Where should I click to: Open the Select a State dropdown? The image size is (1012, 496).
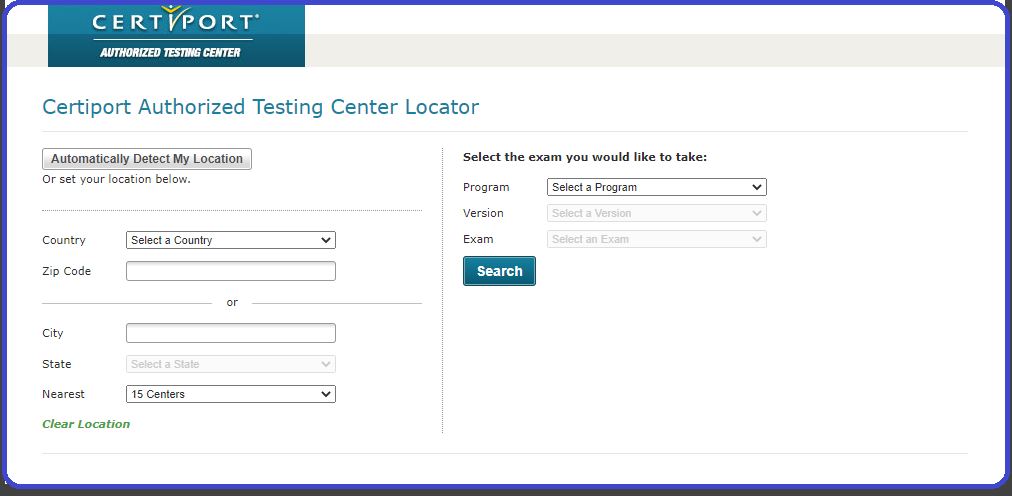(x=231, y=364)
